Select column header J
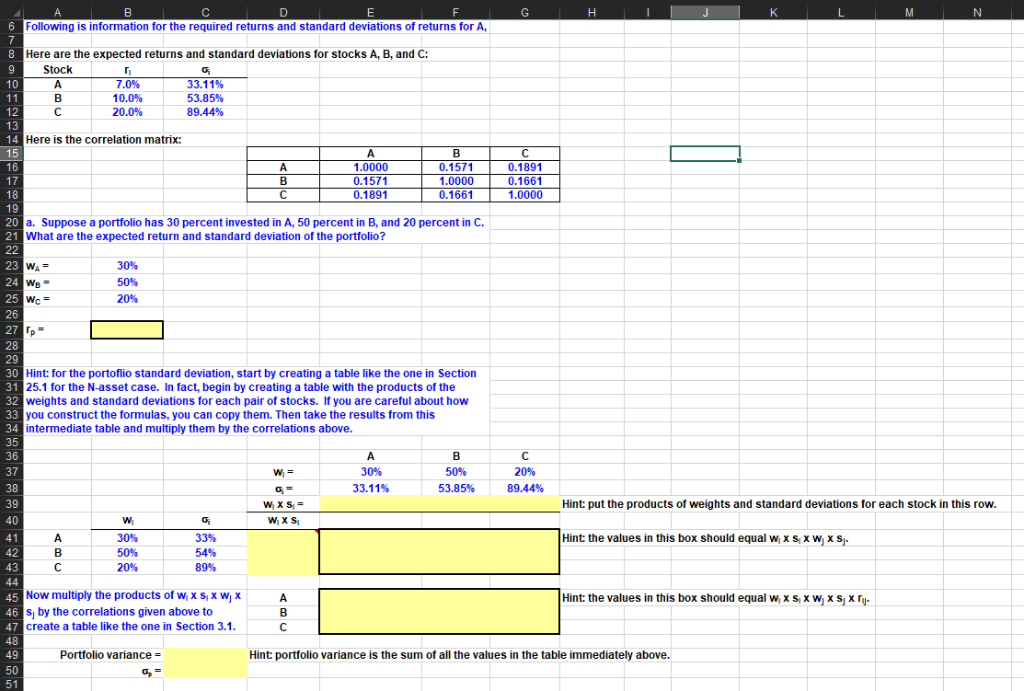The image size is (1024, 691). [x=704, y=12]
